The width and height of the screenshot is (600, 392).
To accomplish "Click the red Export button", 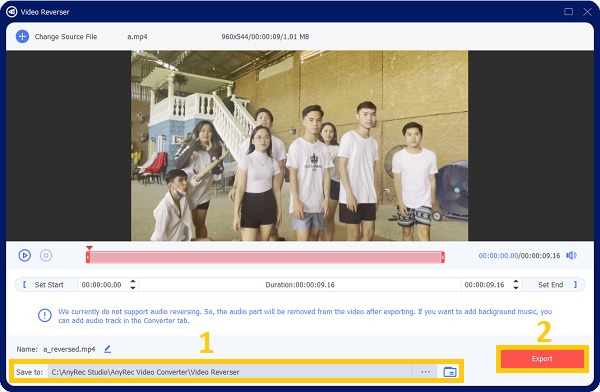I will click(x=542, y=359).
